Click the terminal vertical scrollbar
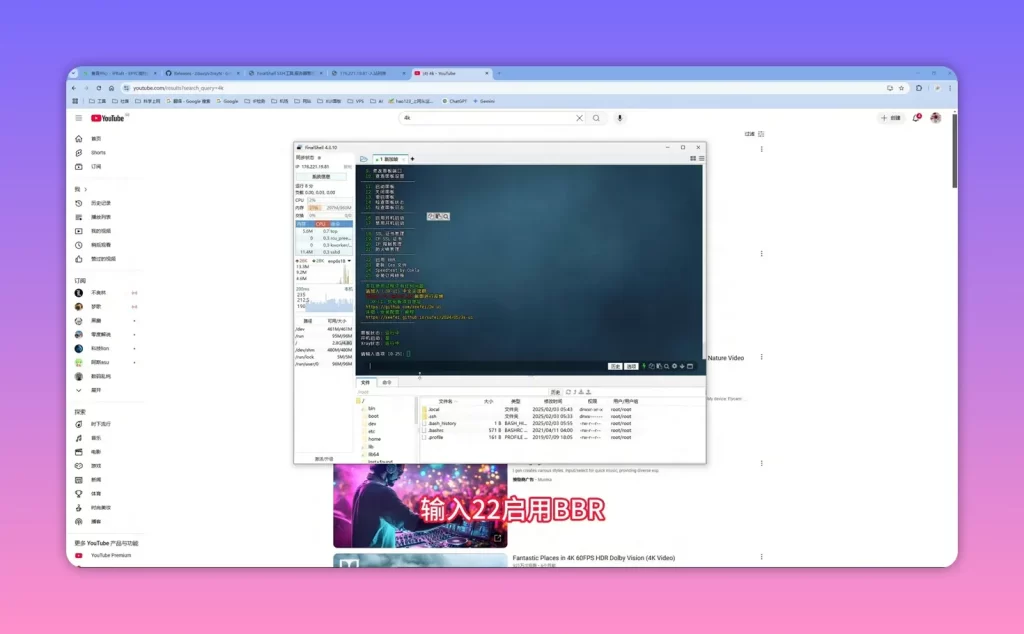1024x634 pixels. point(703,261)
